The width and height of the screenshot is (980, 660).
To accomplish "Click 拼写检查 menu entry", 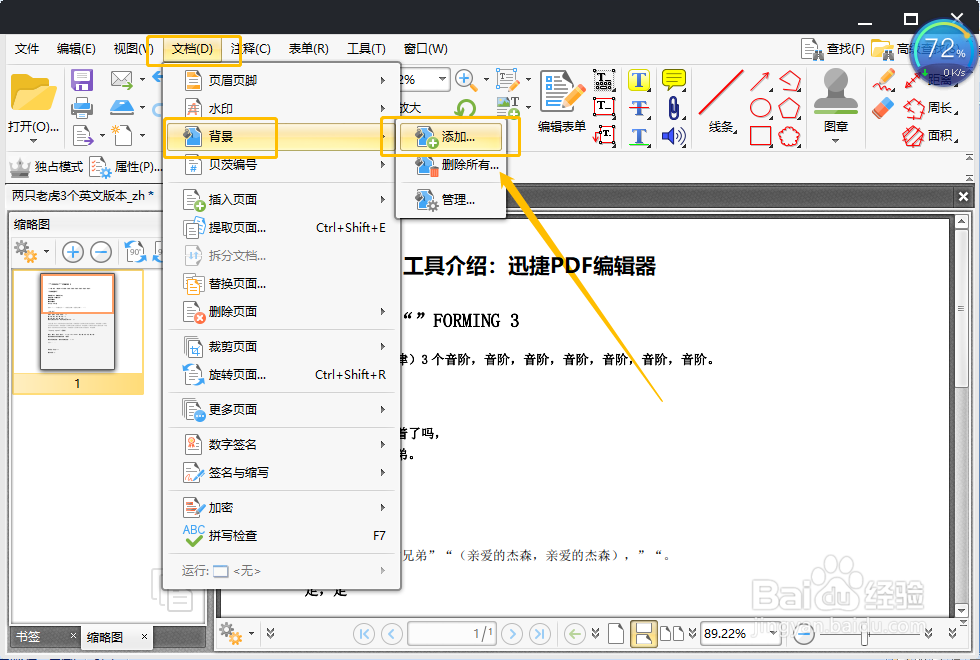I will coord(282,536).
